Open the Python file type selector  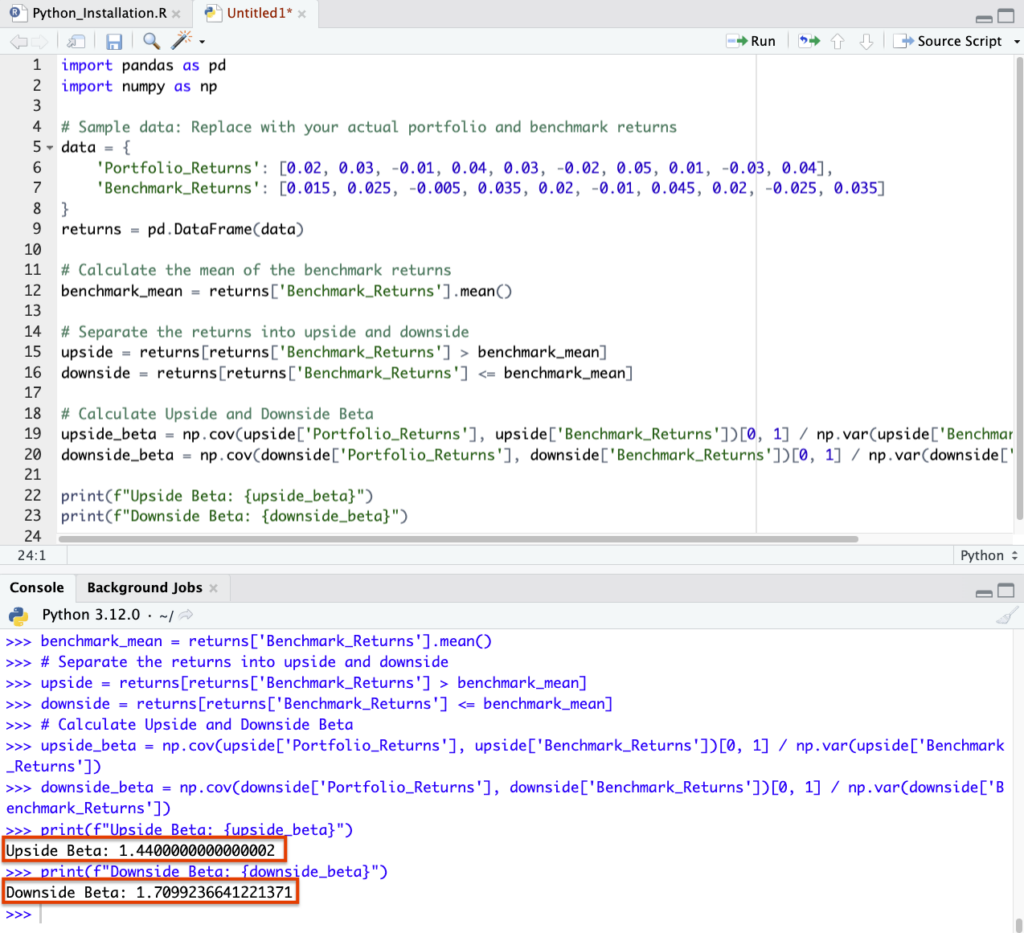click(988, 555)
